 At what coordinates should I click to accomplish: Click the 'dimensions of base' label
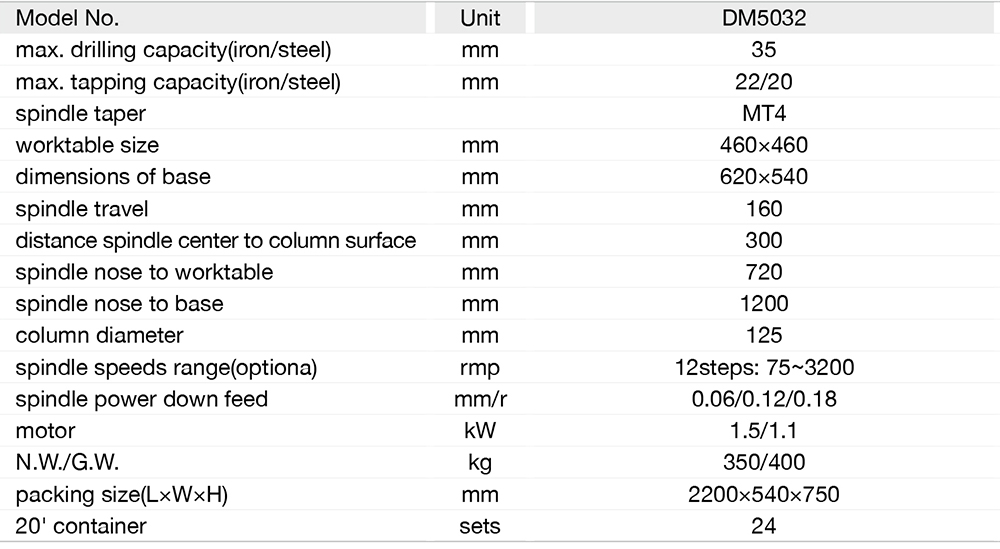pyautogui.click(x=113, y=177)
